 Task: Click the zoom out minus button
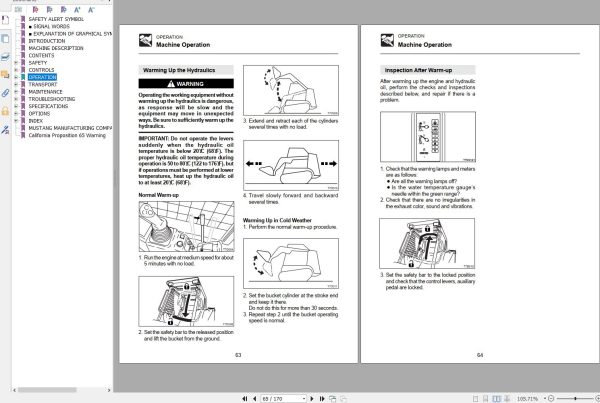click(x=551, y=399)
